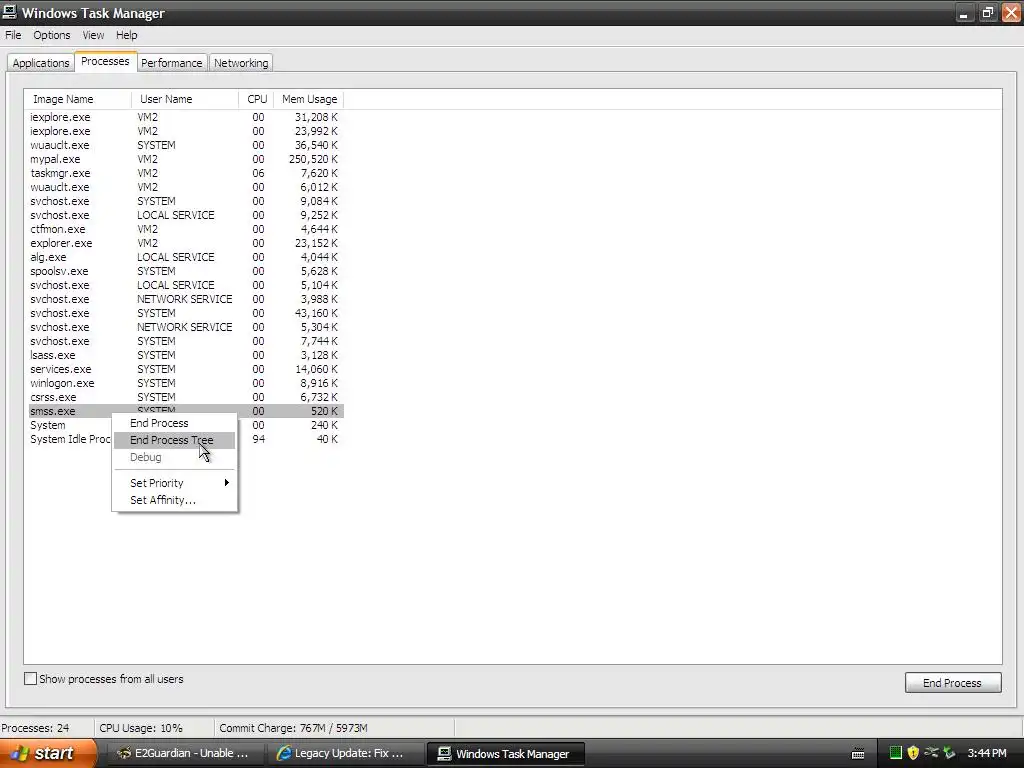This screenshot has width=1024, height=768.
Task: Choose End Process Tree in context menu
Action: click(x=172, y=440)
